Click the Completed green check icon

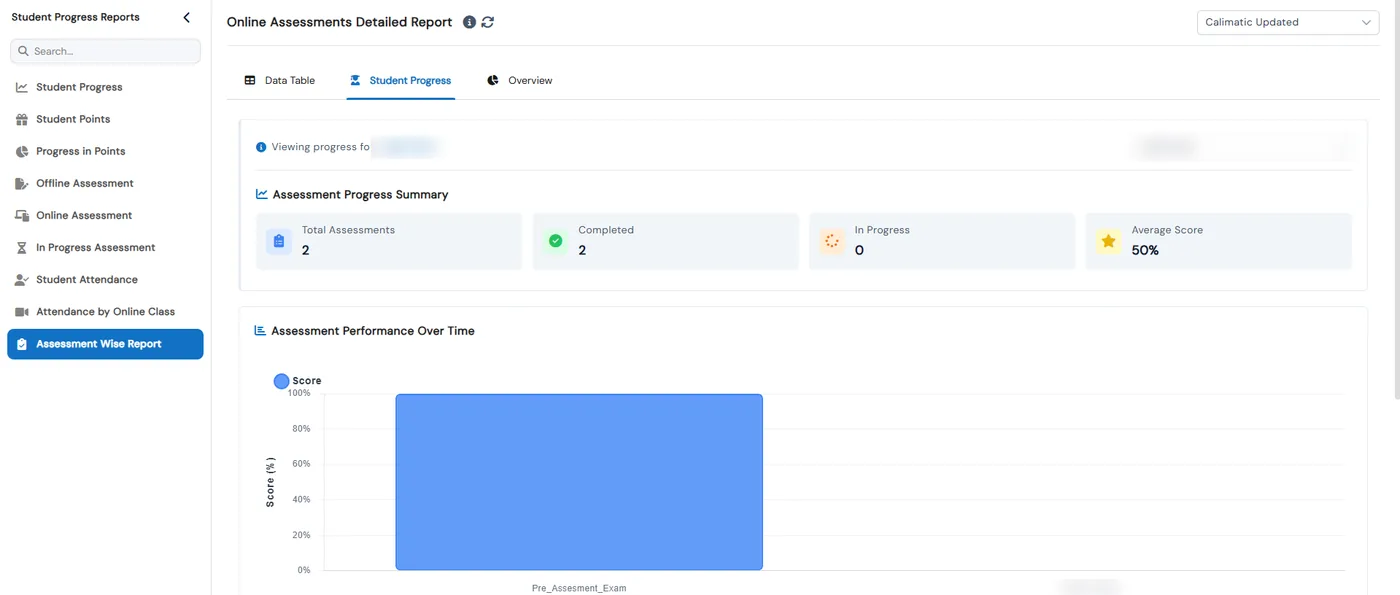coord(555,241)
